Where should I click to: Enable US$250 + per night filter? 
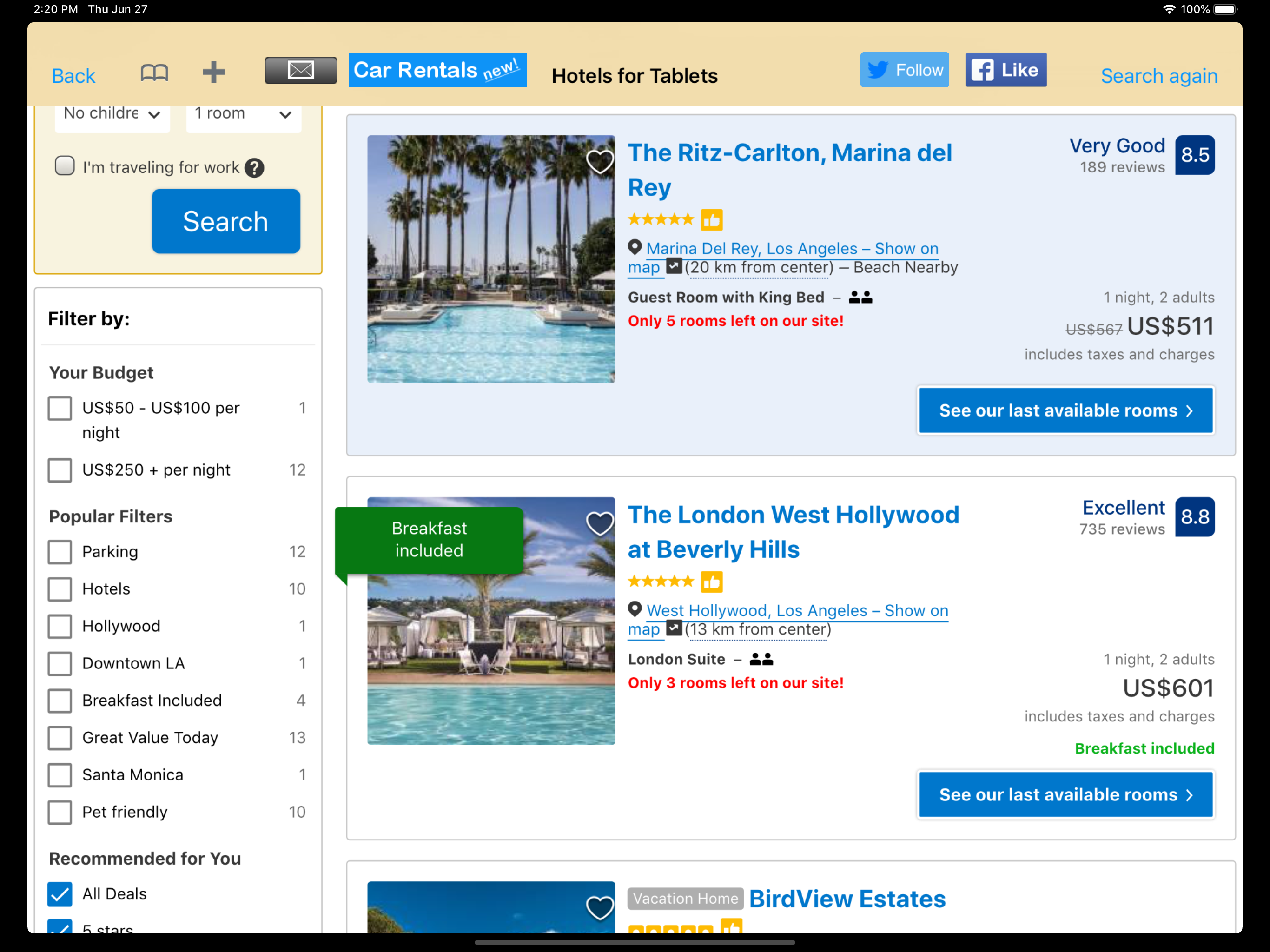tap(60, 470)
